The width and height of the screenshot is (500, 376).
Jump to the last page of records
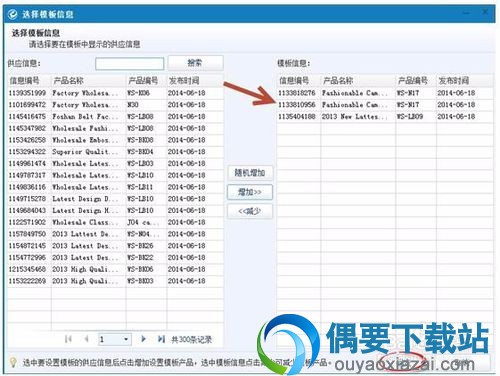coord(161,339)
